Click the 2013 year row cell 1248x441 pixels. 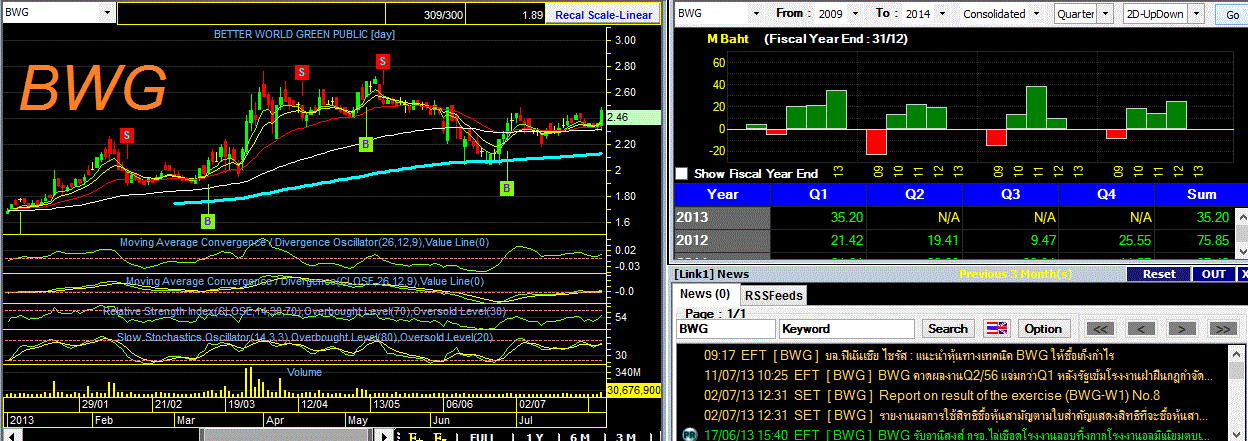tap(723, 219)
